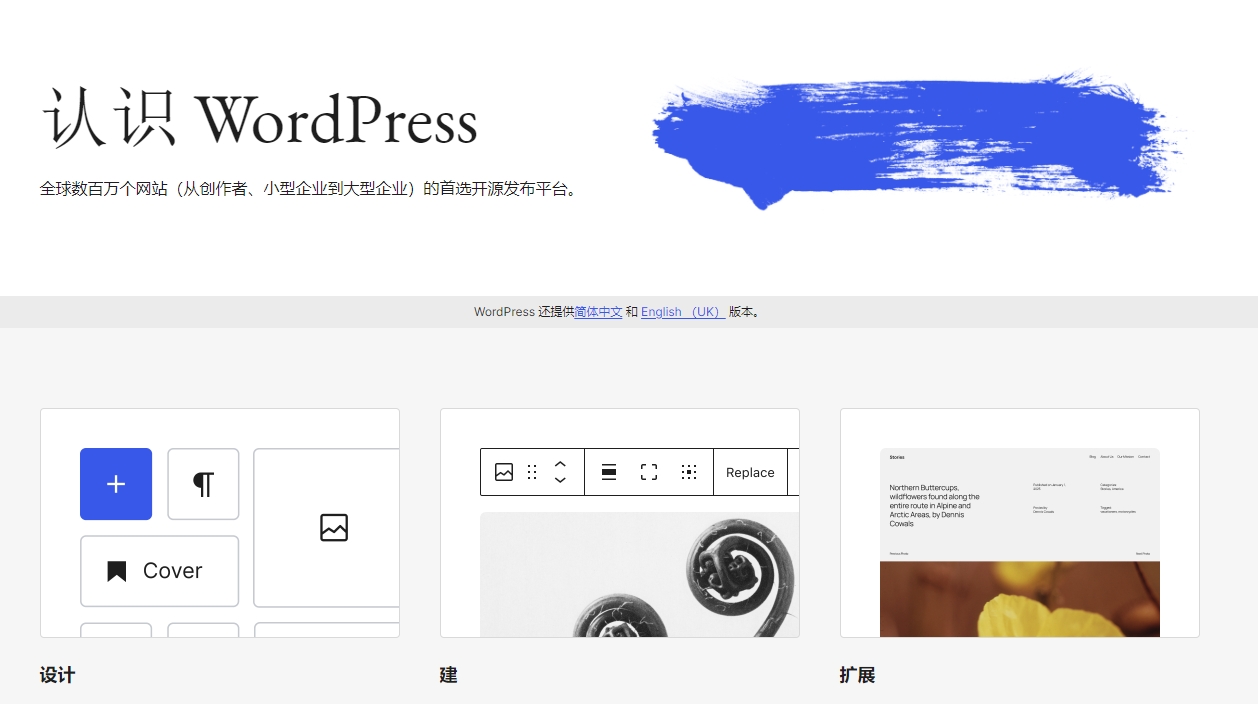Click the align icon in the block toolbar
Image resolution: width=1258 pixels, height=704 pixels.
[609, 472]
